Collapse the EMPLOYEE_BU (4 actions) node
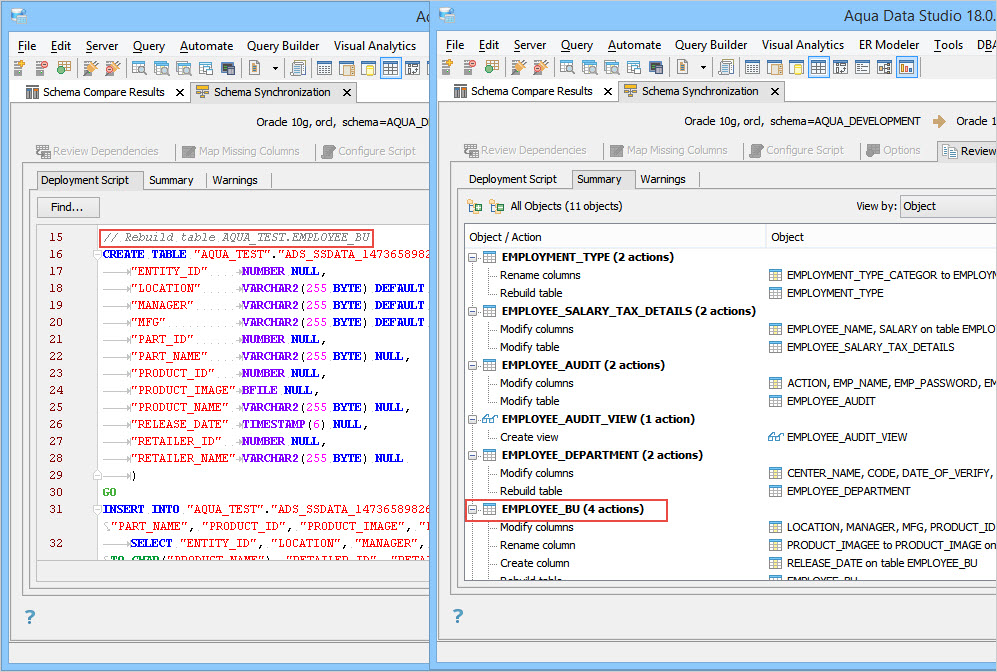 (473, 509)
